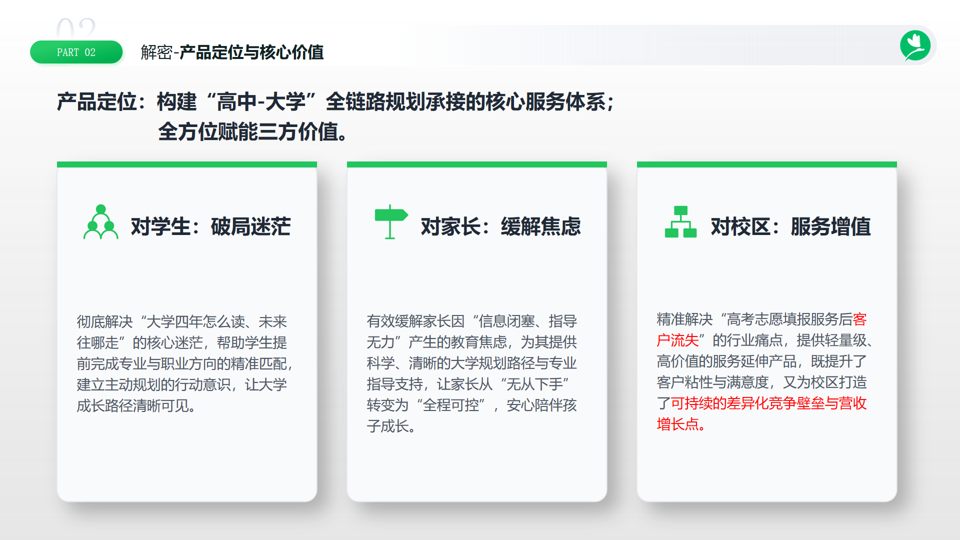Click the green PART 02 badge

[76, 52]
